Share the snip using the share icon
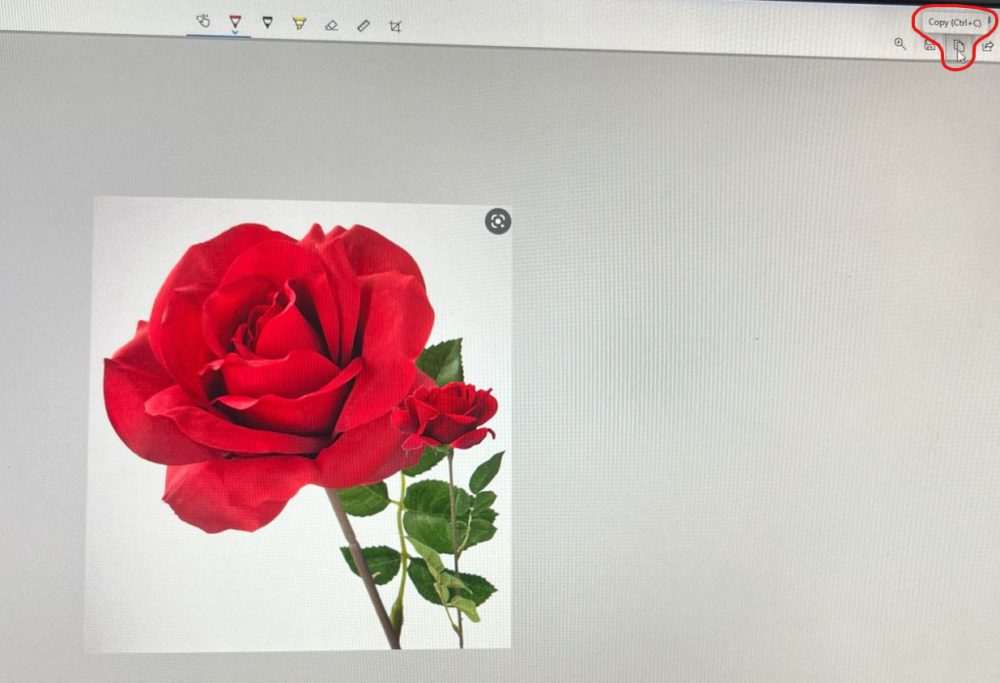This screenshot has width=1000, height=683. coord(987,47)
